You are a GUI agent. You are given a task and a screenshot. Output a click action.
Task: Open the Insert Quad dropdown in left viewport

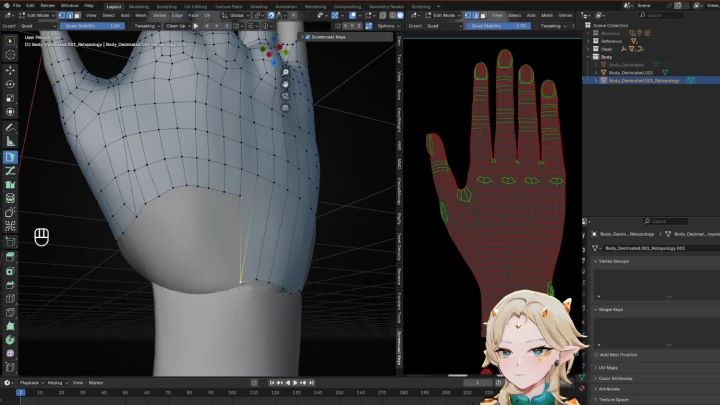[x=37, y=26]
